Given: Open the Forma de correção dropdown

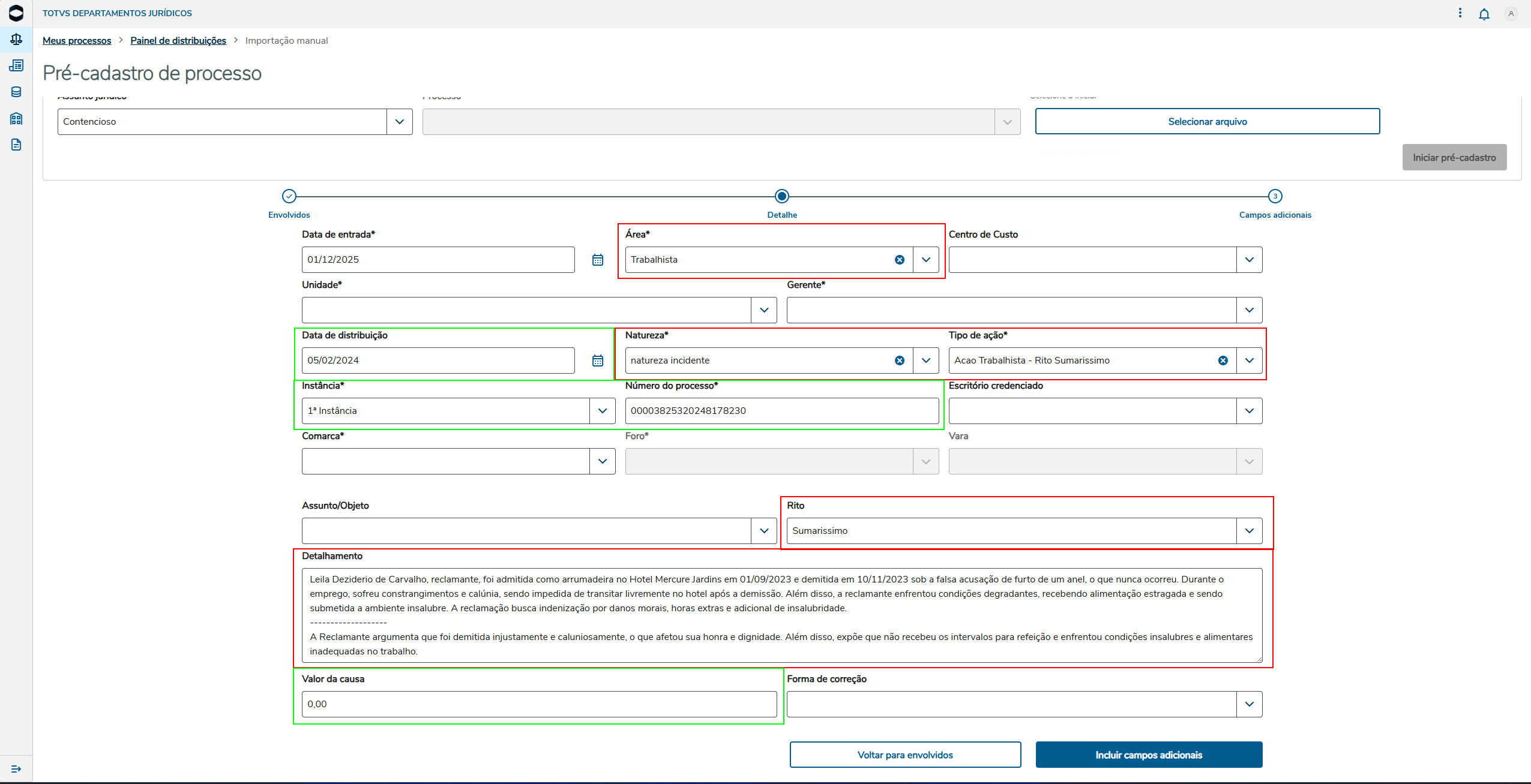Looking at the screenshot, I should coord(1249,704).
